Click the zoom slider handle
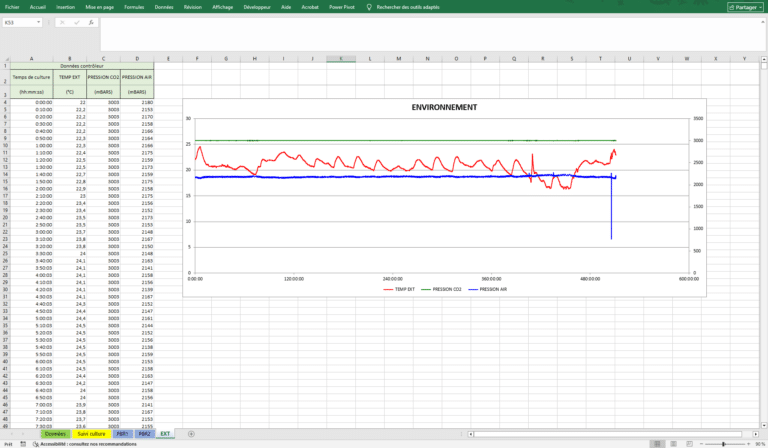 tap(725, 444)
